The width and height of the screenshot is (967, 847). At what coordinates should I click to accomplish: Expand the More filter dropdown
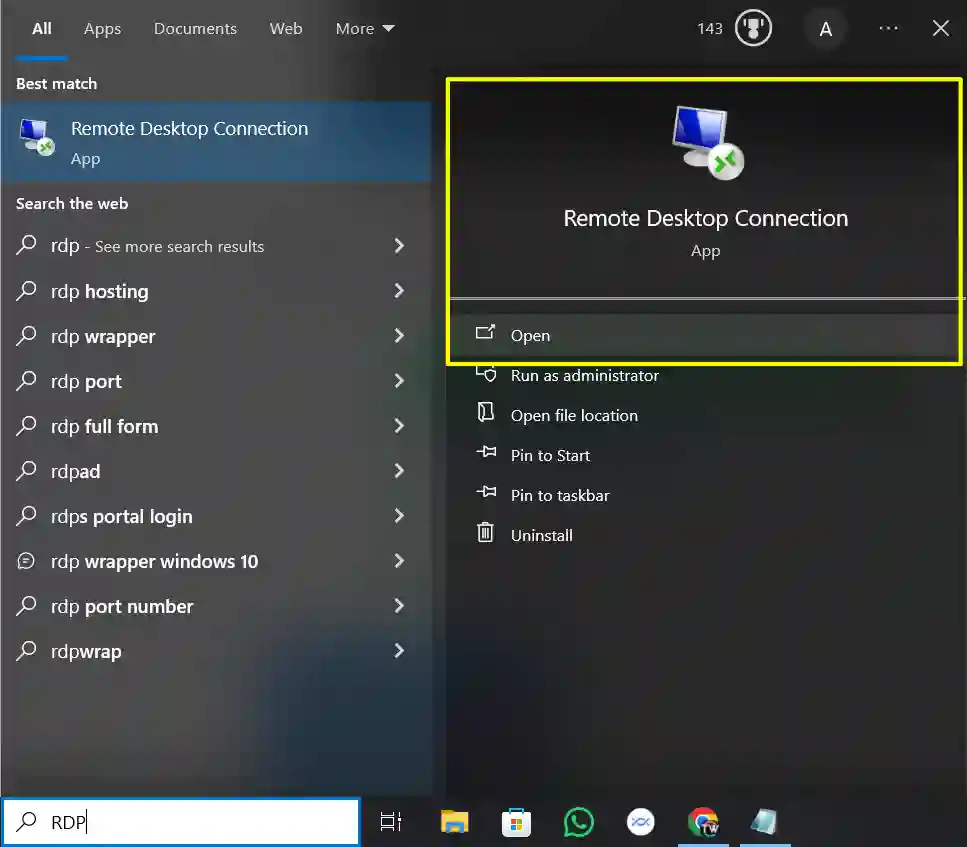pyautogui.click(x=365, y=28)
